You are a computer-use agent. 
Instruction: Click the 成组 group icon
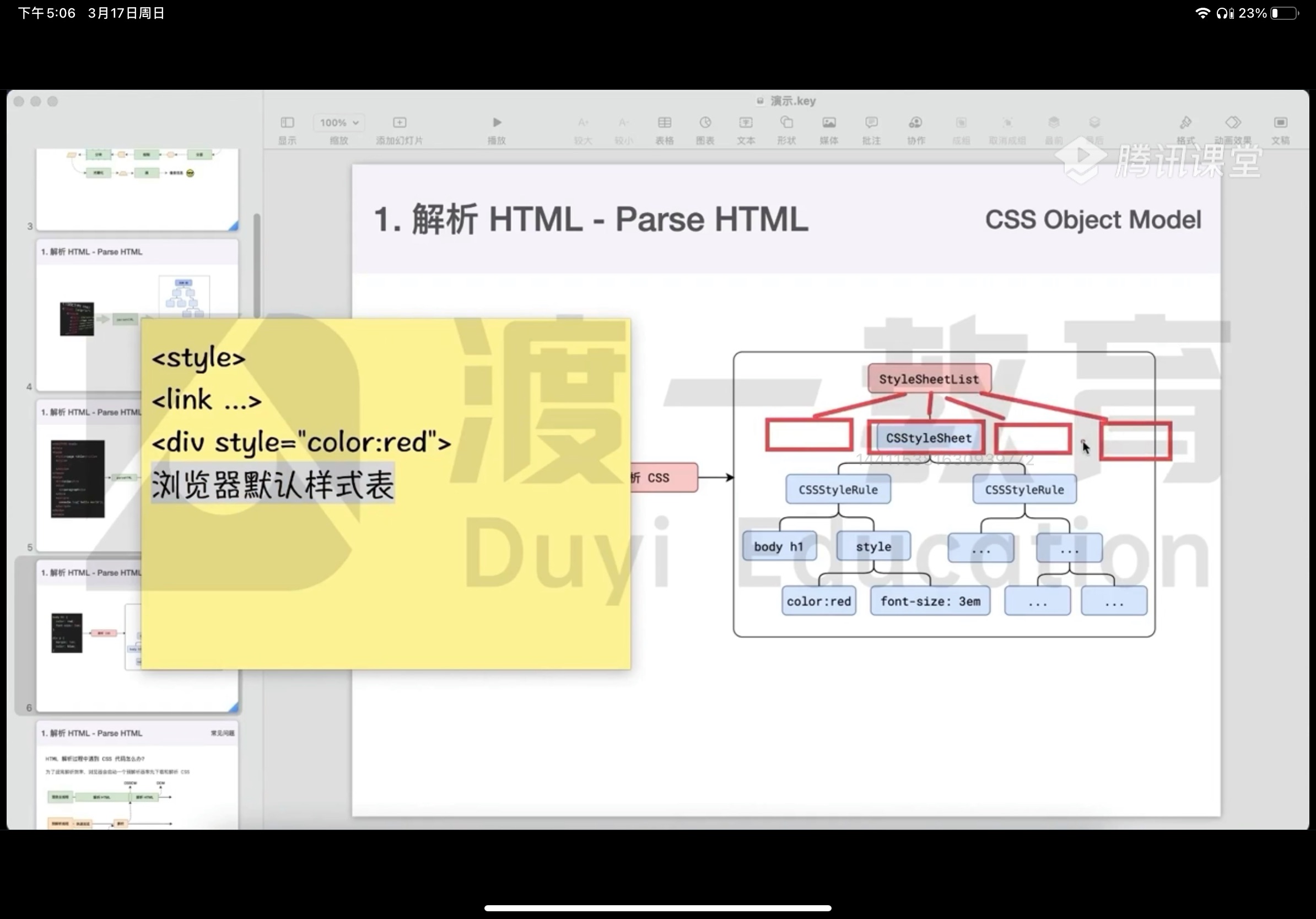click(x=961, y=123)
